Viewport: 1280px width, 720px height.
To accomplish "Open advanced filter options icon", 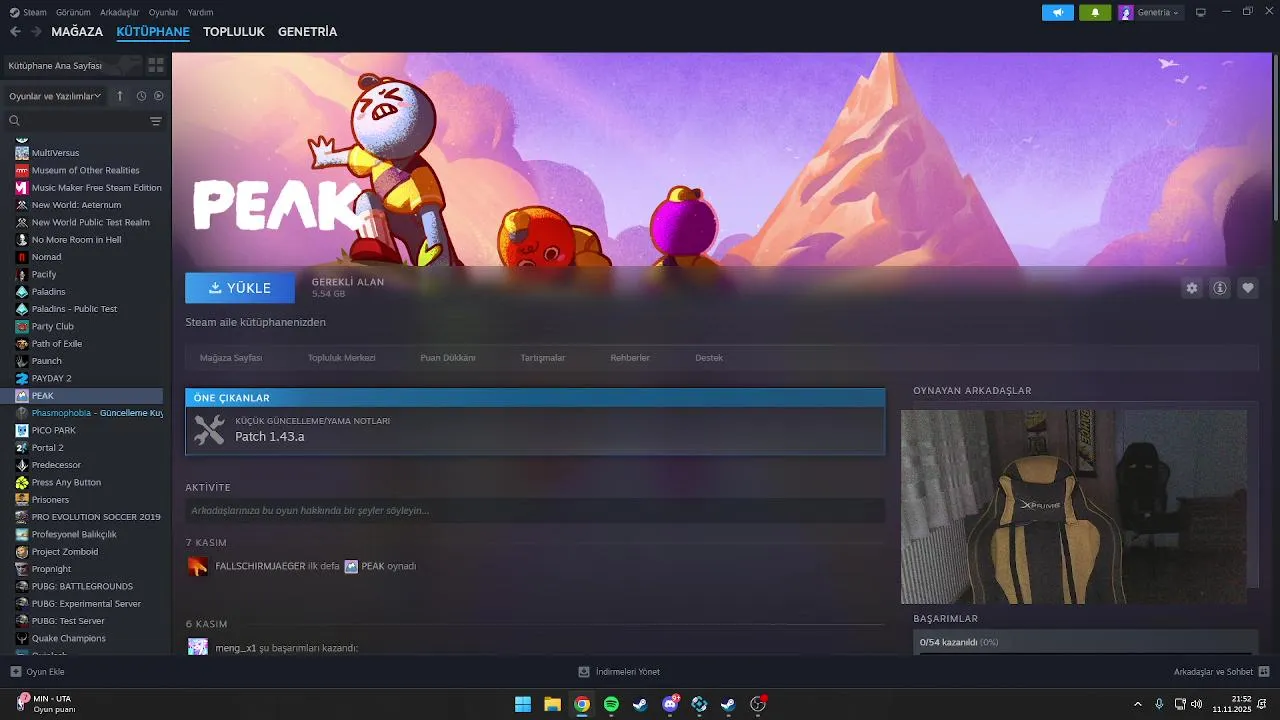I will pyautogui.click(x=156, y=121).
